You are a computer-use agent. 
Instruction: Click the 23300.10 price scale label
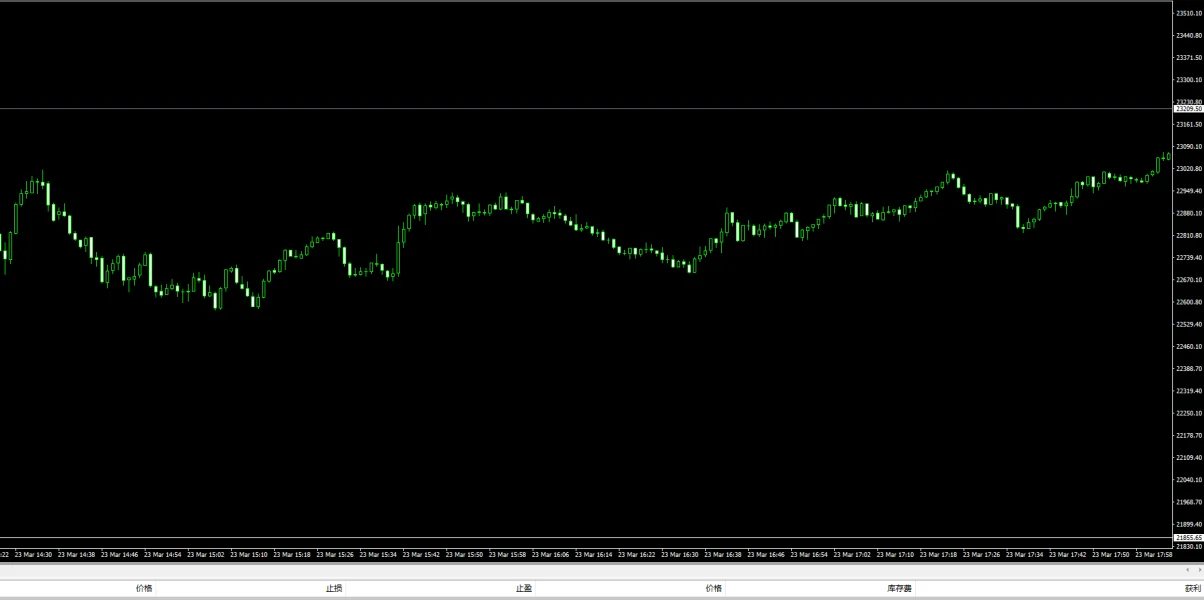pos(1189,79)
